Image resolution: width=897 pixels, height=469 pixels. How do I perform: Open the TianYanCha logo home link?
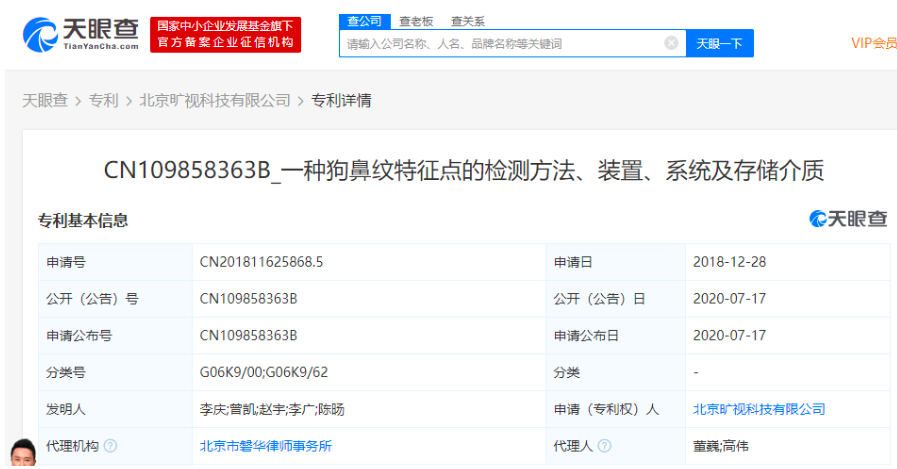[81, 34]
